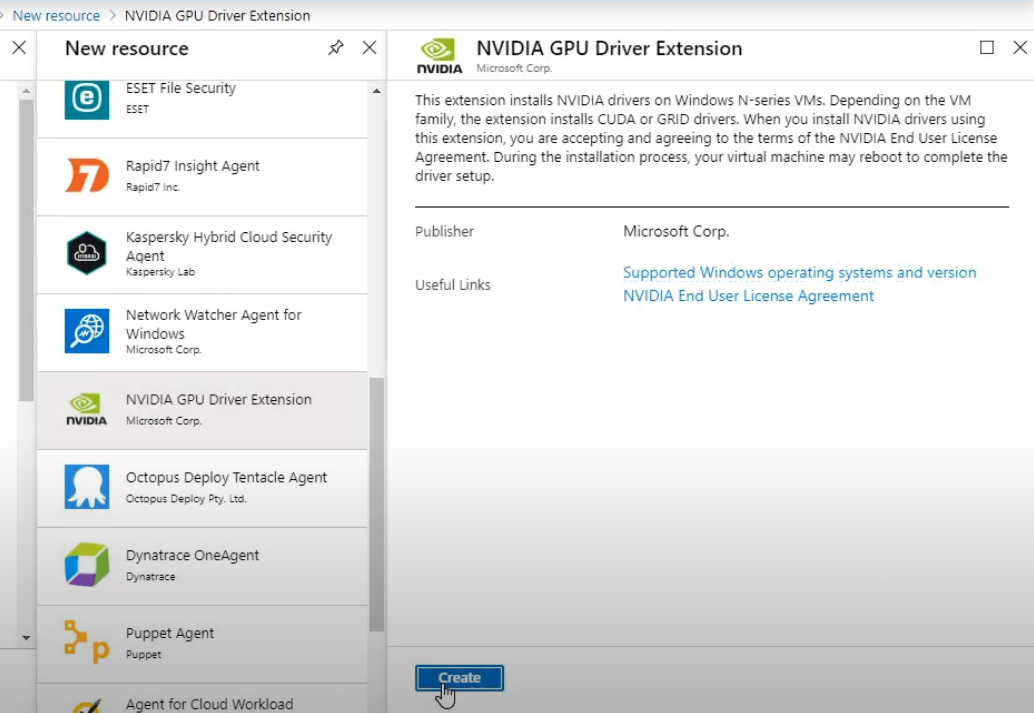Click the Puppet Agent logo icon
Image resolution: width=1034 pixels, height=713 pixels.
coord(86,642)
